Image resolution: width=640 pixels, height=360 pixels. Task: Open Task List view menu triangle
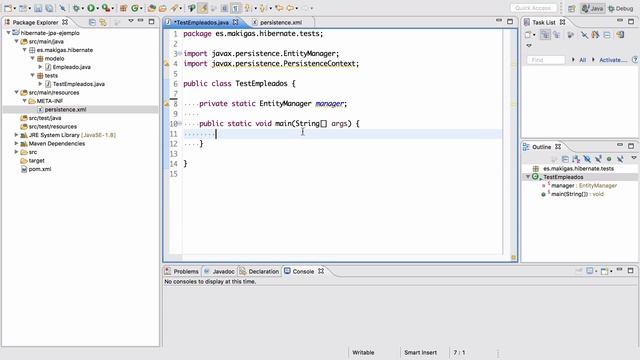coord(529,46)
